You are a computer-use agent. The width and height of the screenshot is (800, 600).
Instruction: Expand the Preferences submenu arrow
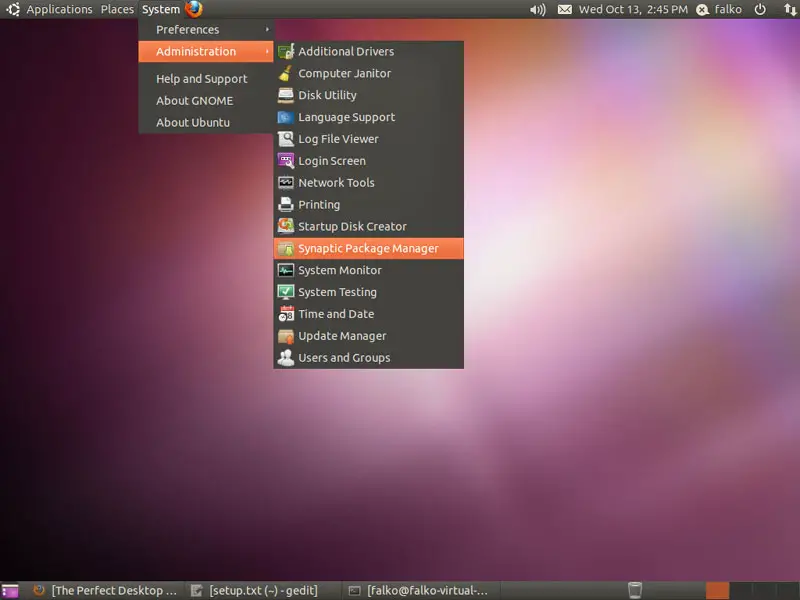(x=267, y=30)
